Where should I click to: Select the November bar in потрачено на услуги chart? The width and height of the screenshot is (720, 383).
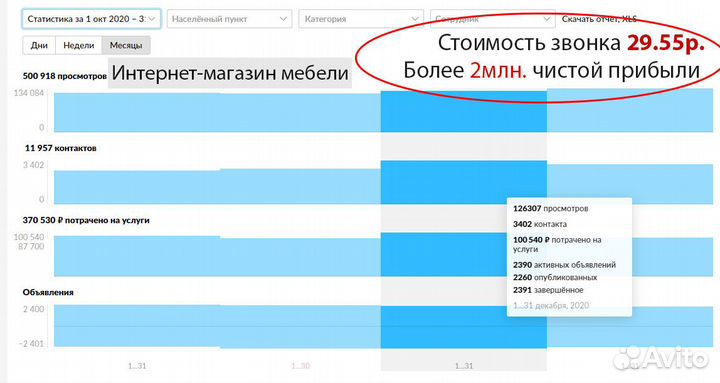(x=300, y=257)
